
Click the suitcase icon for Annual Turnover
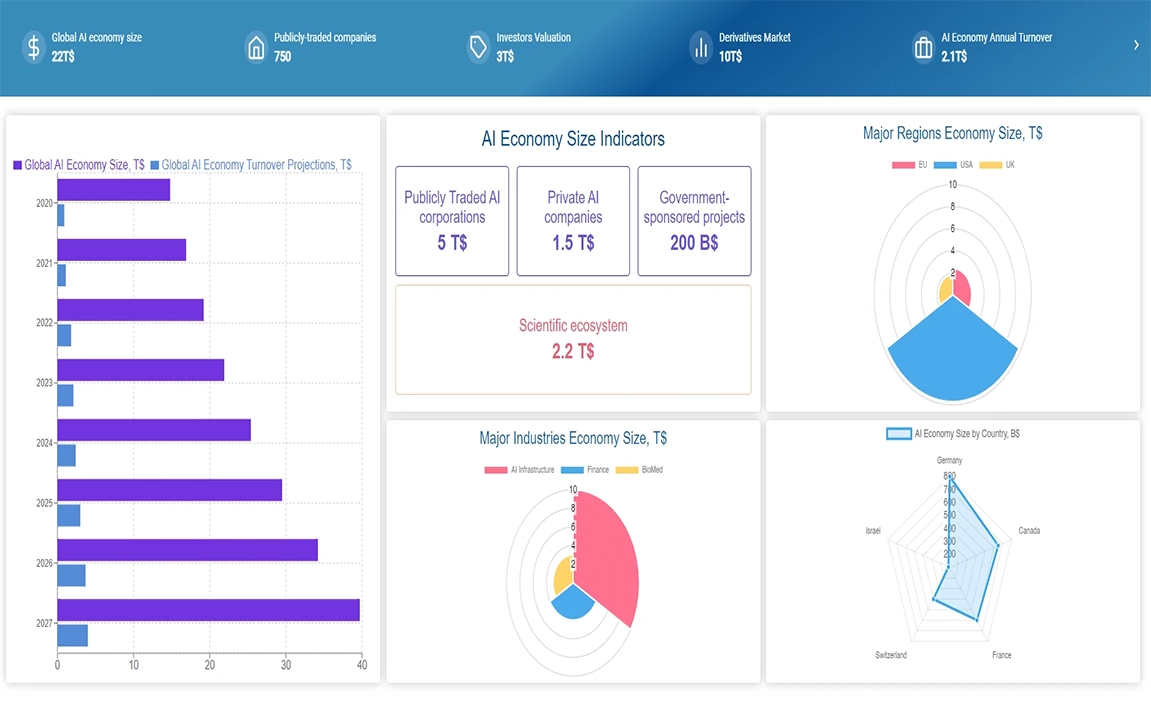coord(923,47)
